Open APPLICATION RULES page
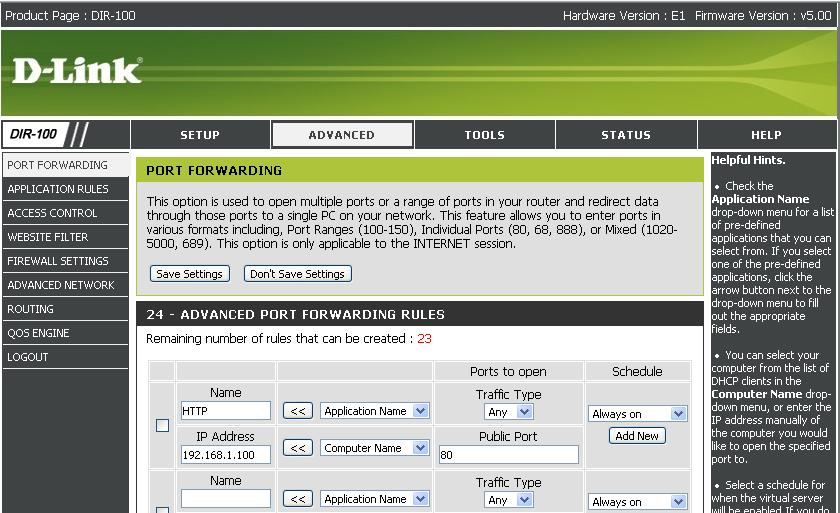This screenshot has height=513, width=840. point(65,189)
